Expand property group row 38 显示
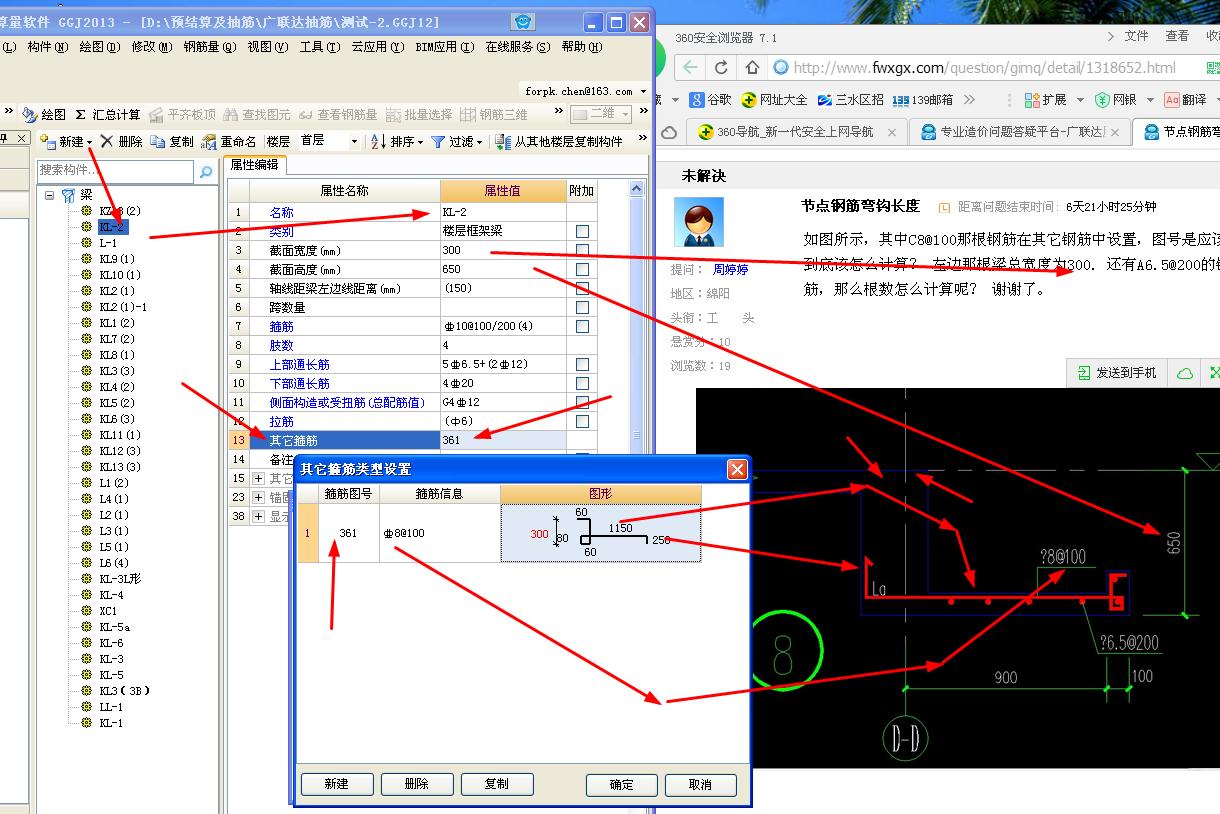Screen dimensions: 1220x814 (259, 516)
